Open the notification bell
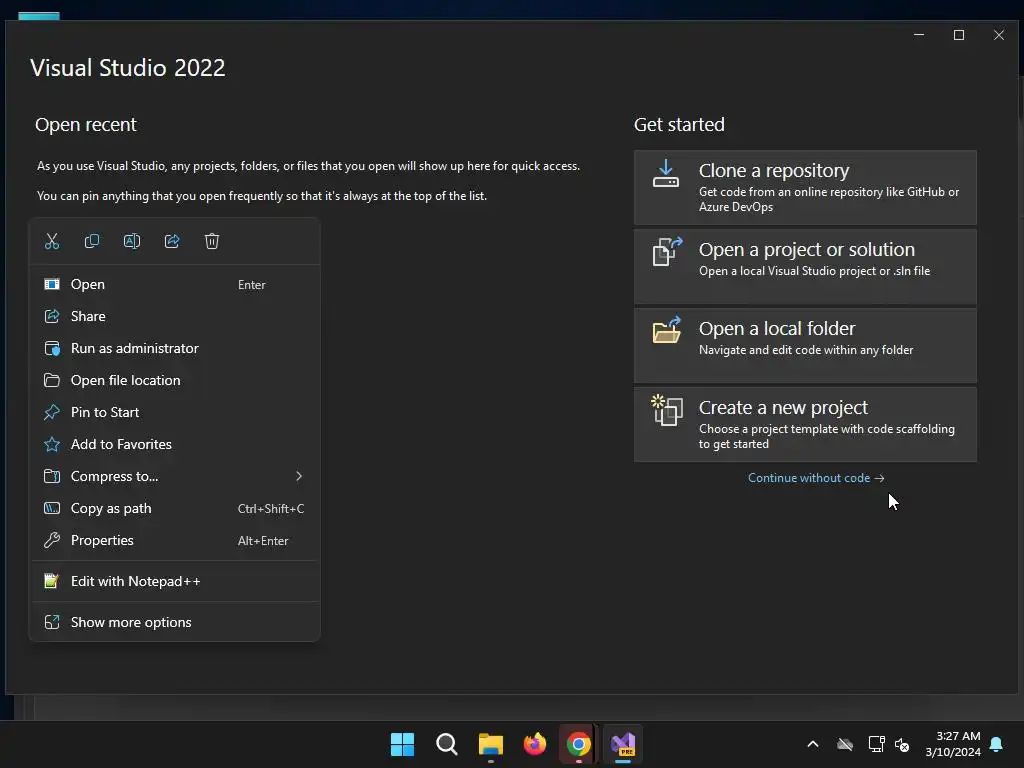The image size is (1024, 768). click(997, 744)
